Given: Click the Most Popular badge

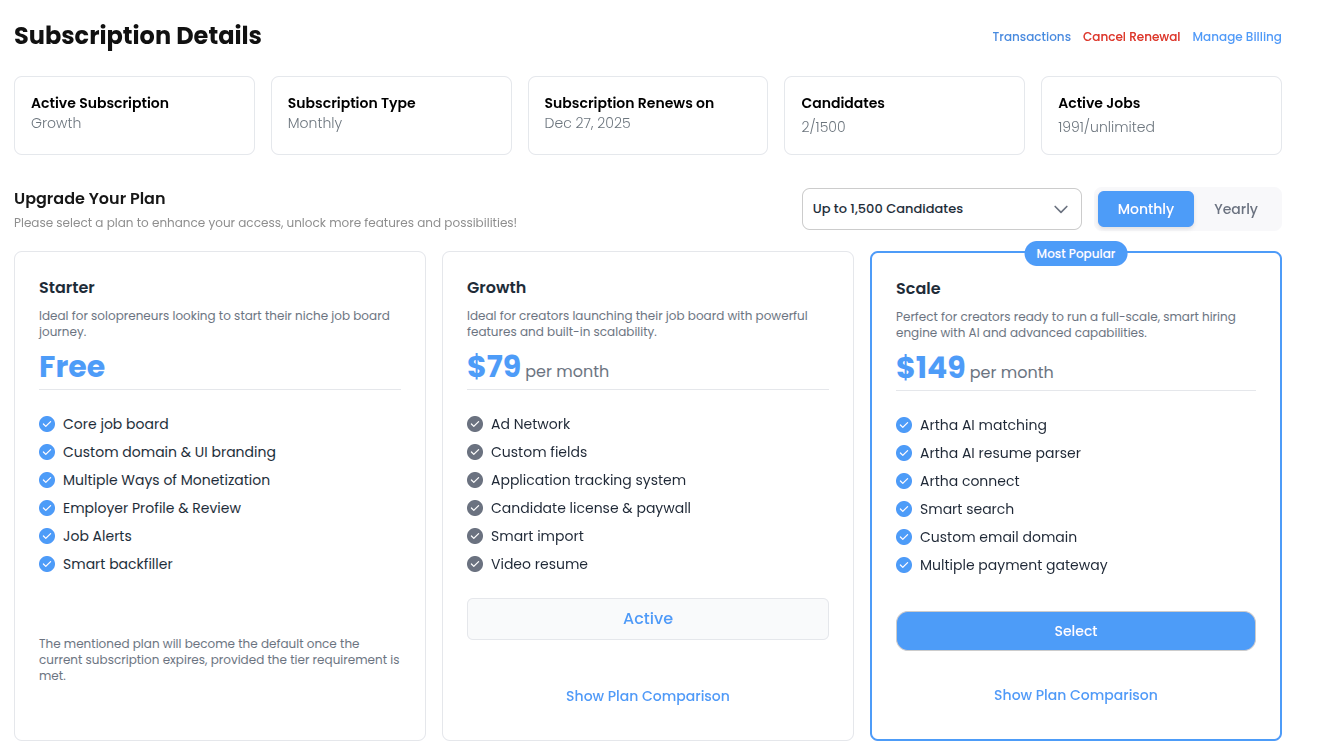Looking at the screenshot, I should (1075, 254).
